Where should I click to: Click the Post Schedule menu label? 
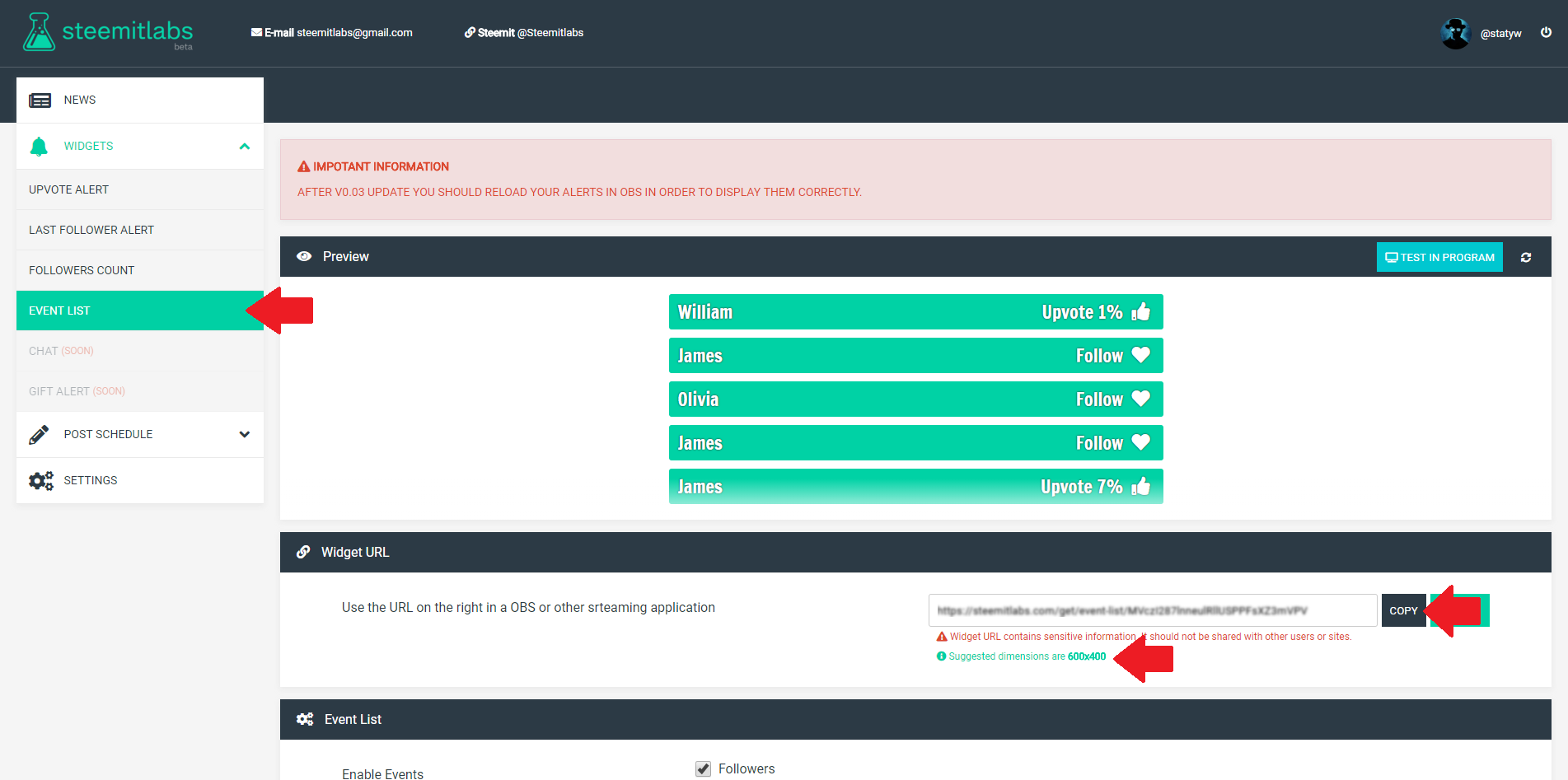108,434
